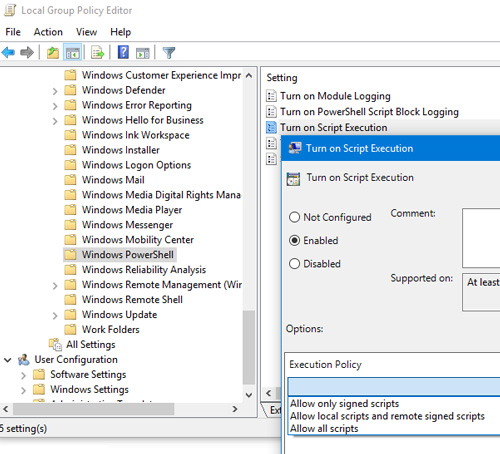Click the Turn on Script Execution list icon
500x454 pixels.
pos(271,127)
